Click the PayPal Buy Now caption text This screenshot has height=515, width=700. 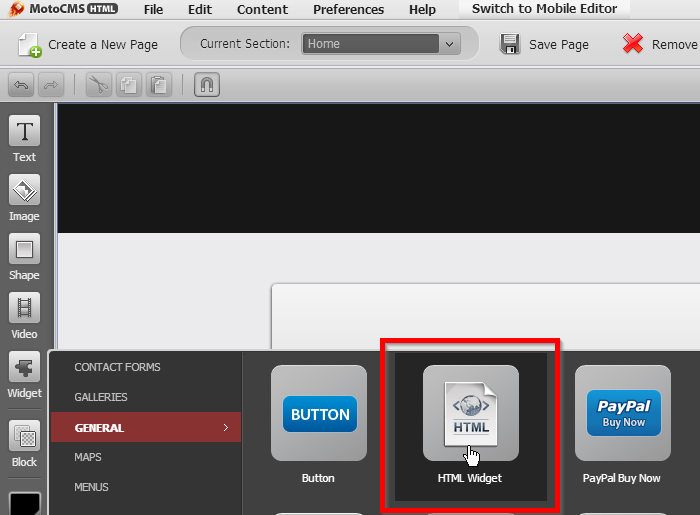point(621,478)
